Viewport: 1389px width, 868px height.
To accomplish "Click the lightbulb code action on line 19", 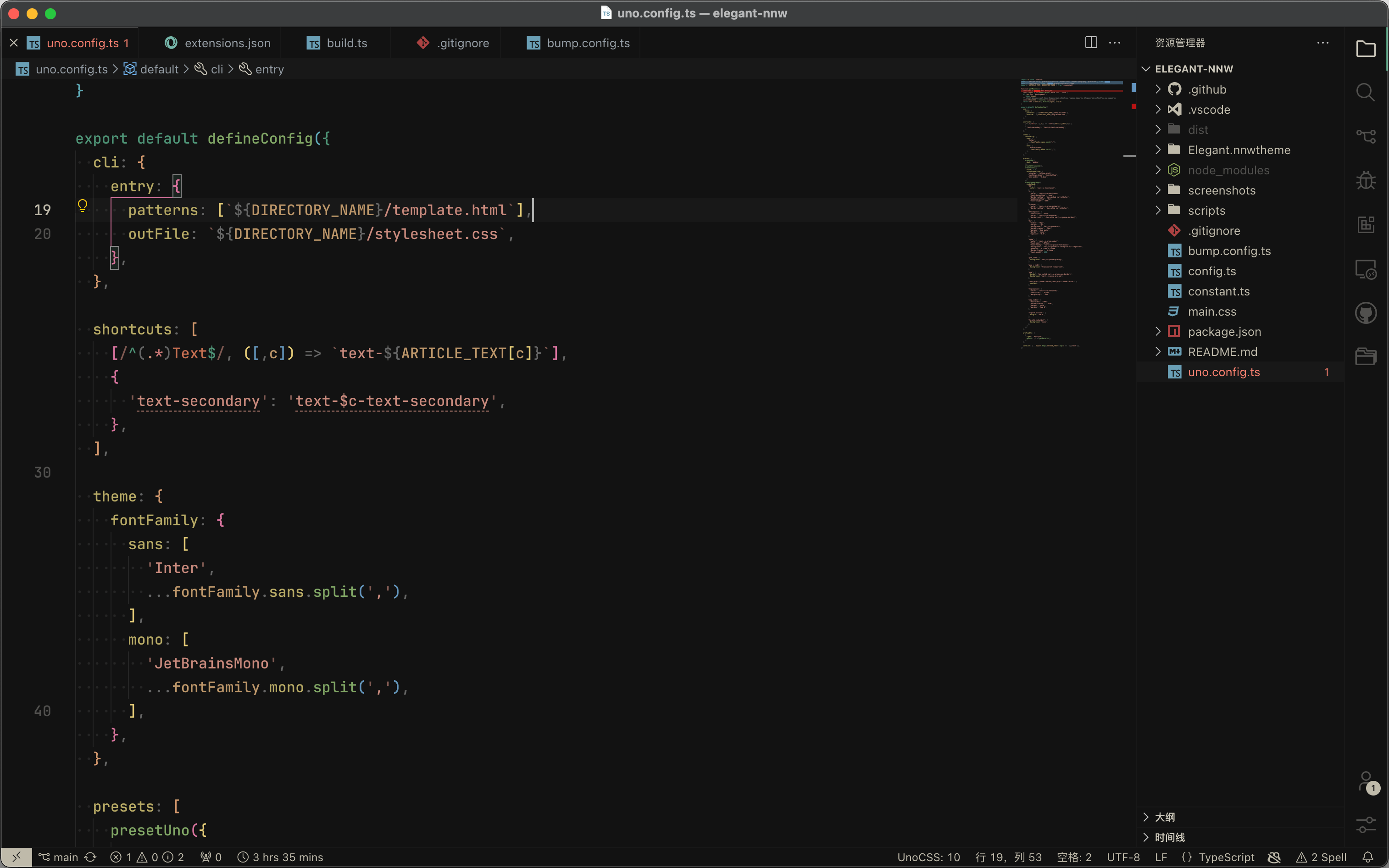I will 83,206.
